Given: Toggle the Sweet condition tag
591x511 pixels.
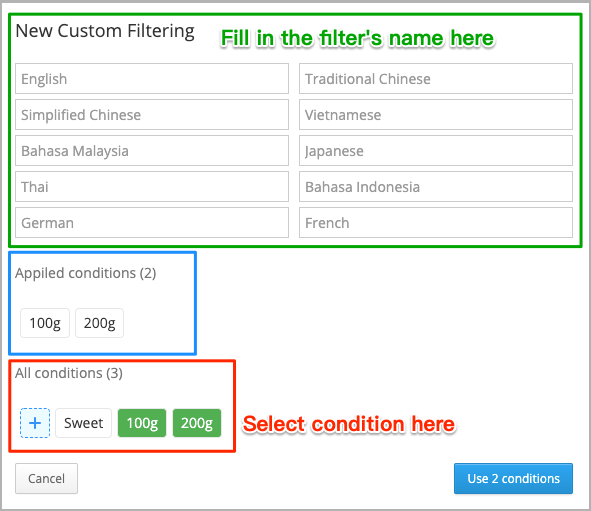Looking at the screenshot, I should coord(83,423).
